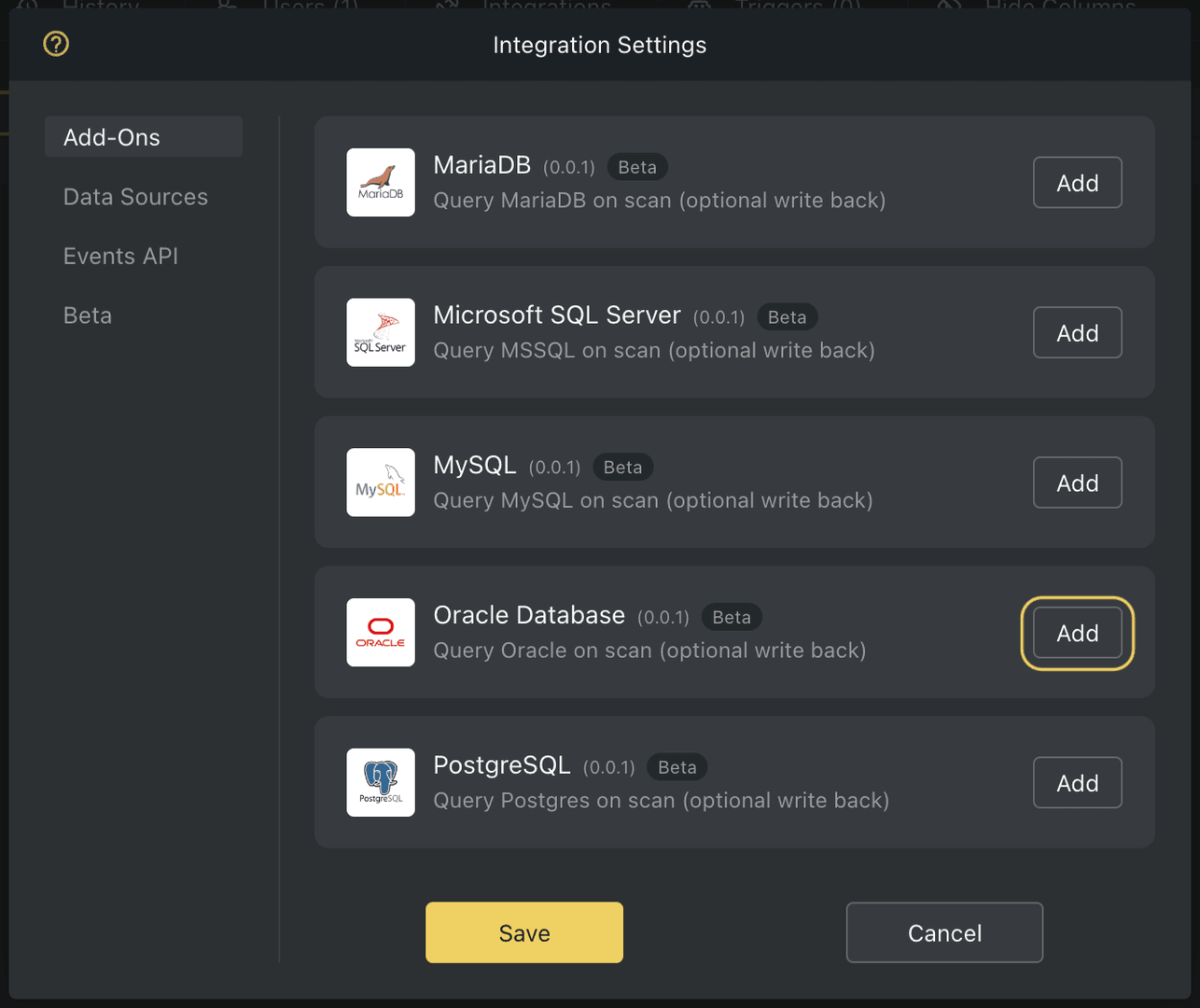Image resolution: width=1200 pixels, height=1008 pixels.
Task: Click the Beta badge beside Oracle Database
Action: pyautogui.click(x=732, y=617)
